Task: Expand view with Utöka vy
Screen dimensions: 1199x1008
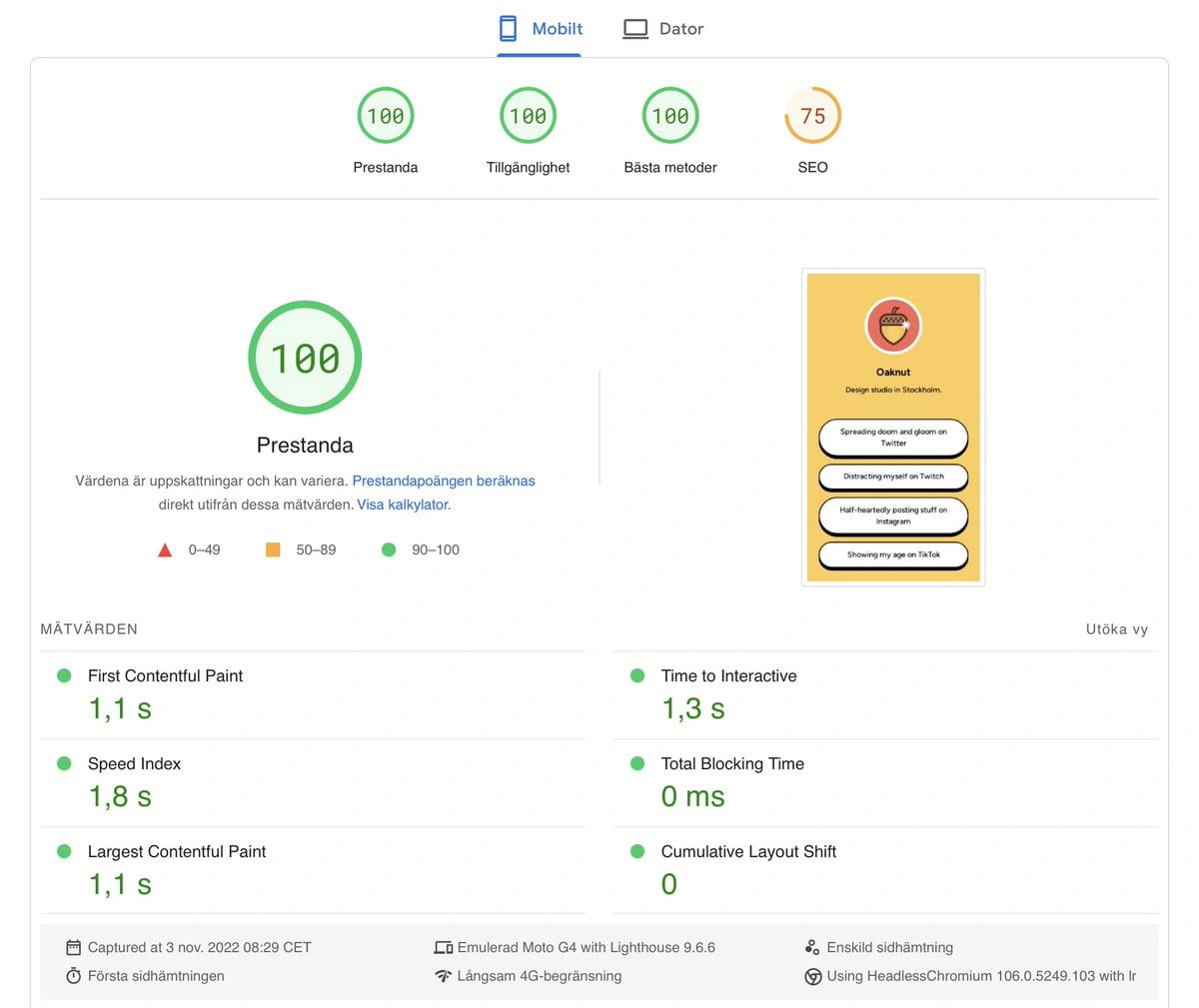Action: 1116,629
